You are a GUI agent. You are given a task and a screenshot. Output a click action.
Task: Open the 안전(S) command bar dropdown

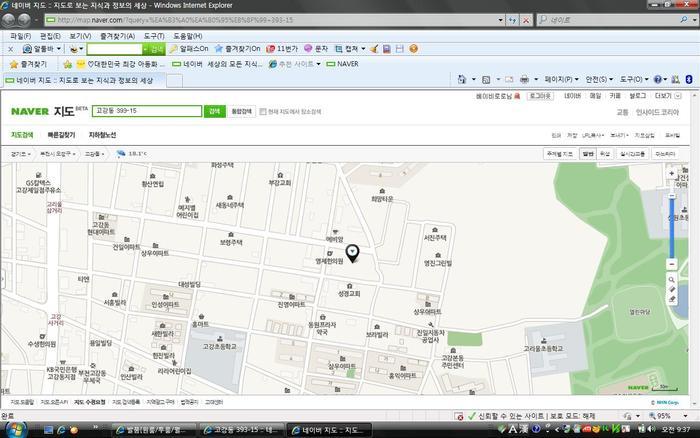coord(599,79)
